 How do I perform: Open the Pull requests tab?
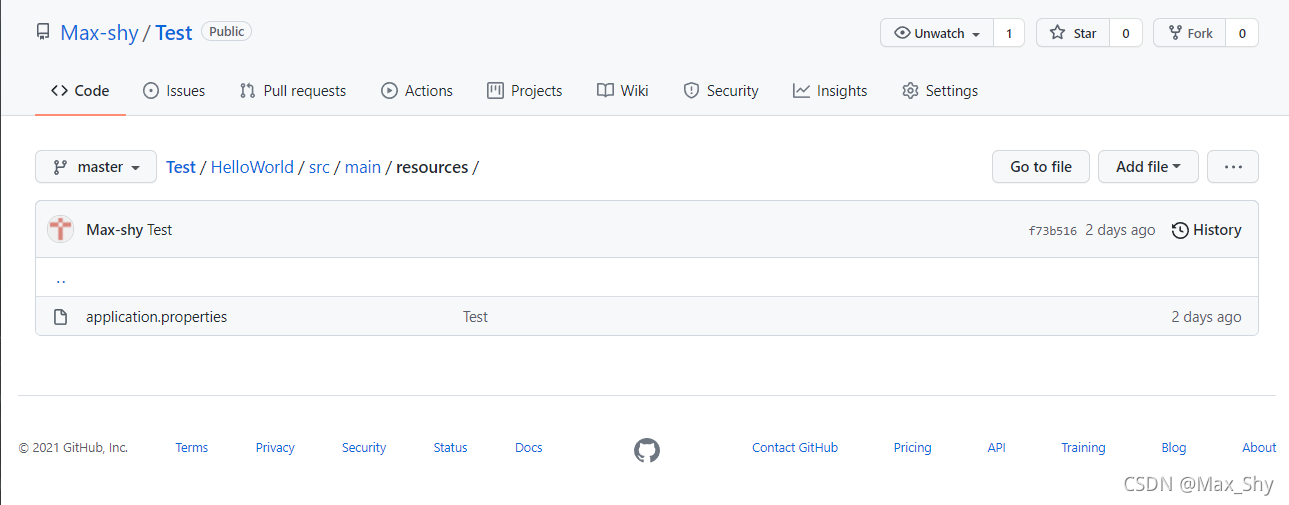293,91
